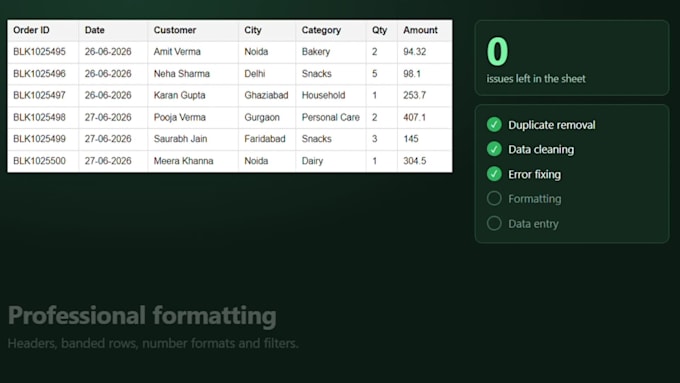Click amount 94.32
This screenshot has width=680, height=383.
coord(415,52)
